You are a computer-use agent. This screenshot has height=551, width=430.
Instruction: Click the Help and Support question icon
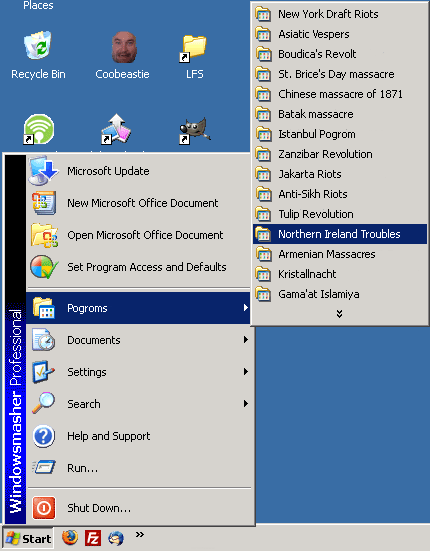(x=44, y=436)
